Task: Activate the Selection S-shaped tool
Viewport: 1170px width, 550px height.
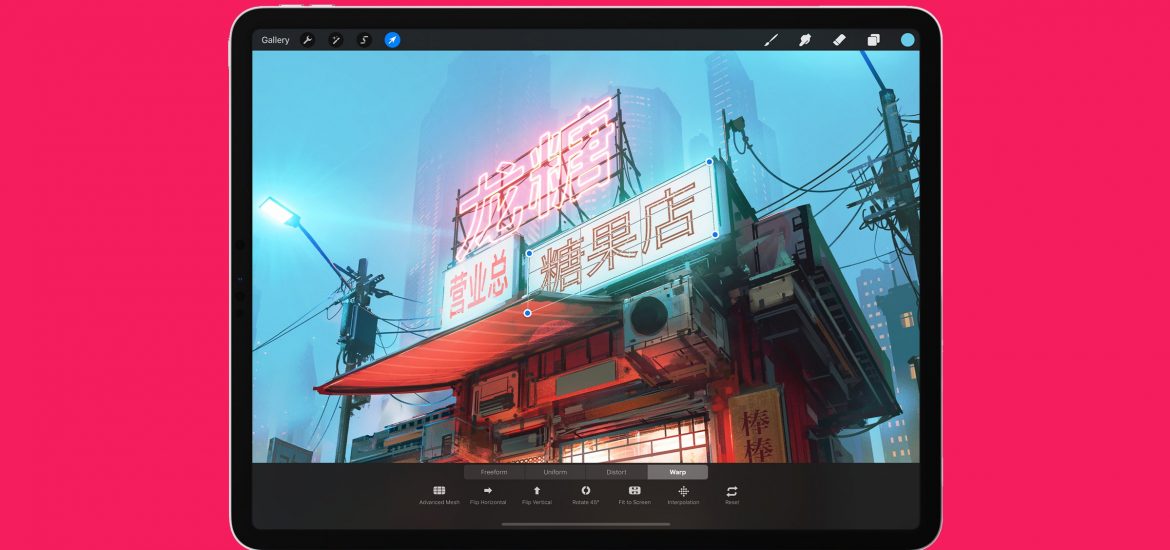Action: pos(364,40)
